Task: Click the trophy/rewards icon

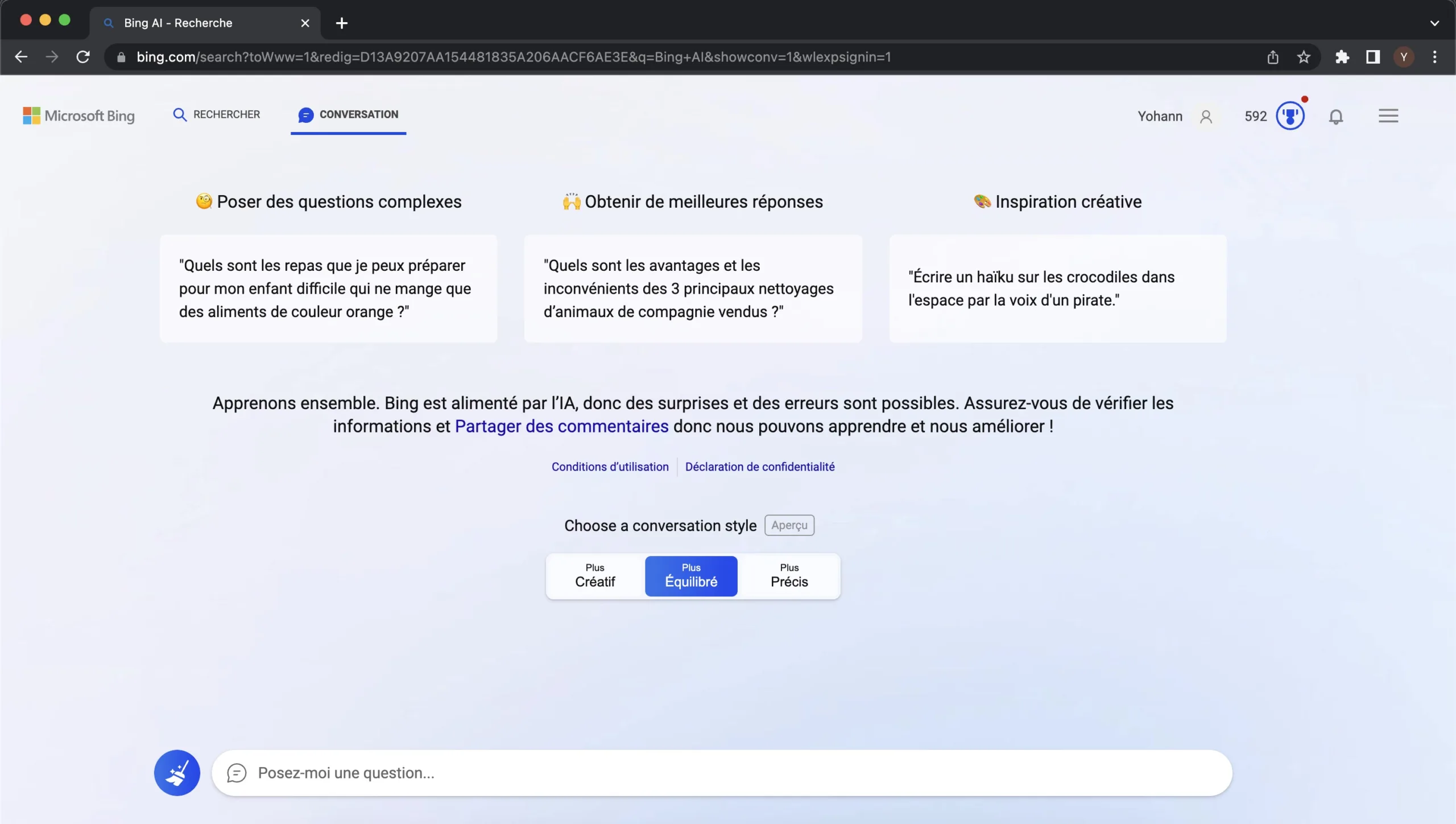Action: pyautogui.click(x=1290, y=115)
